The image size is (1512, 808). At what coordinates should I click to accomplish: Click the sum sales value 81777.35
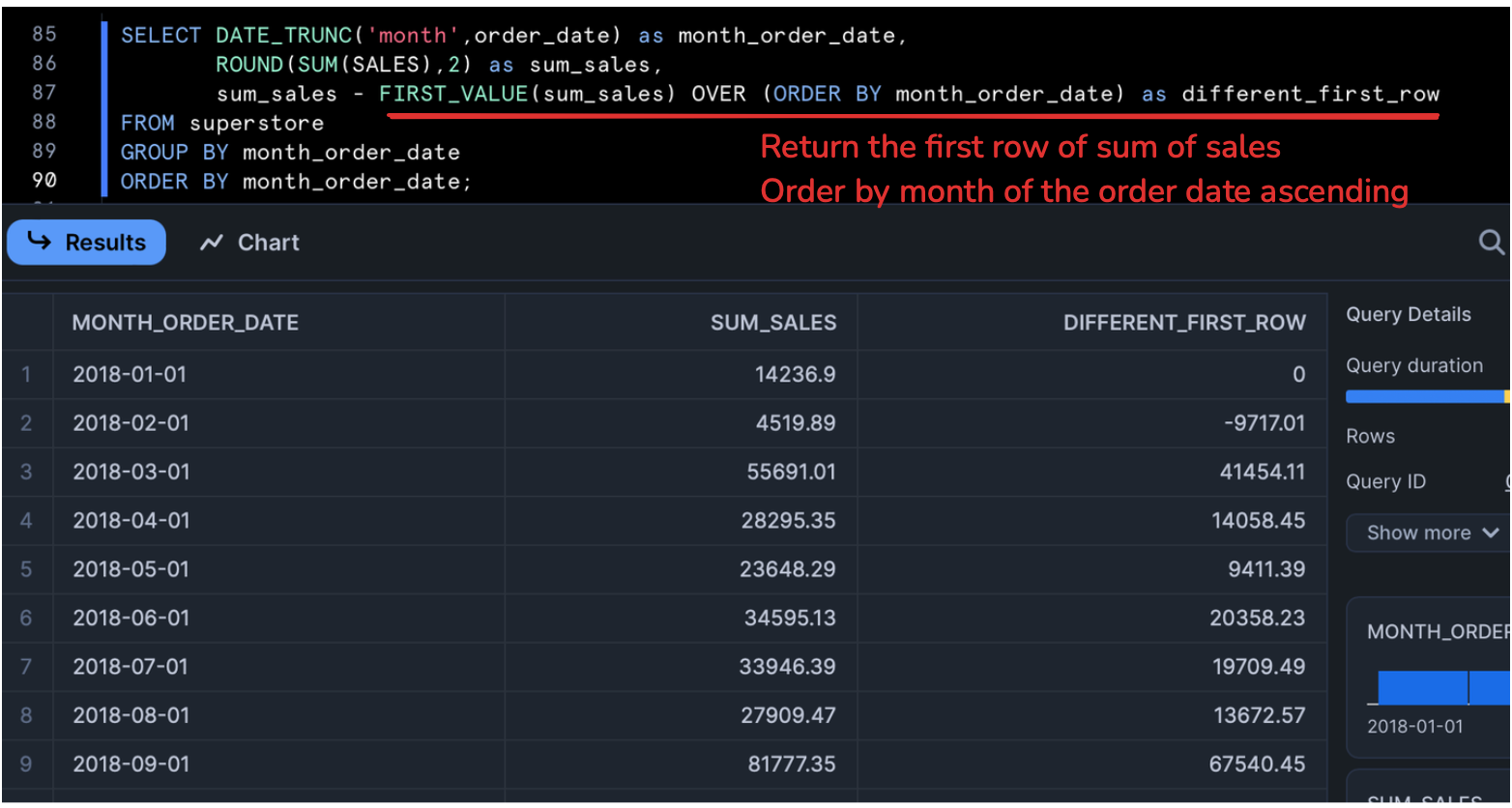[x=791, y=764]
